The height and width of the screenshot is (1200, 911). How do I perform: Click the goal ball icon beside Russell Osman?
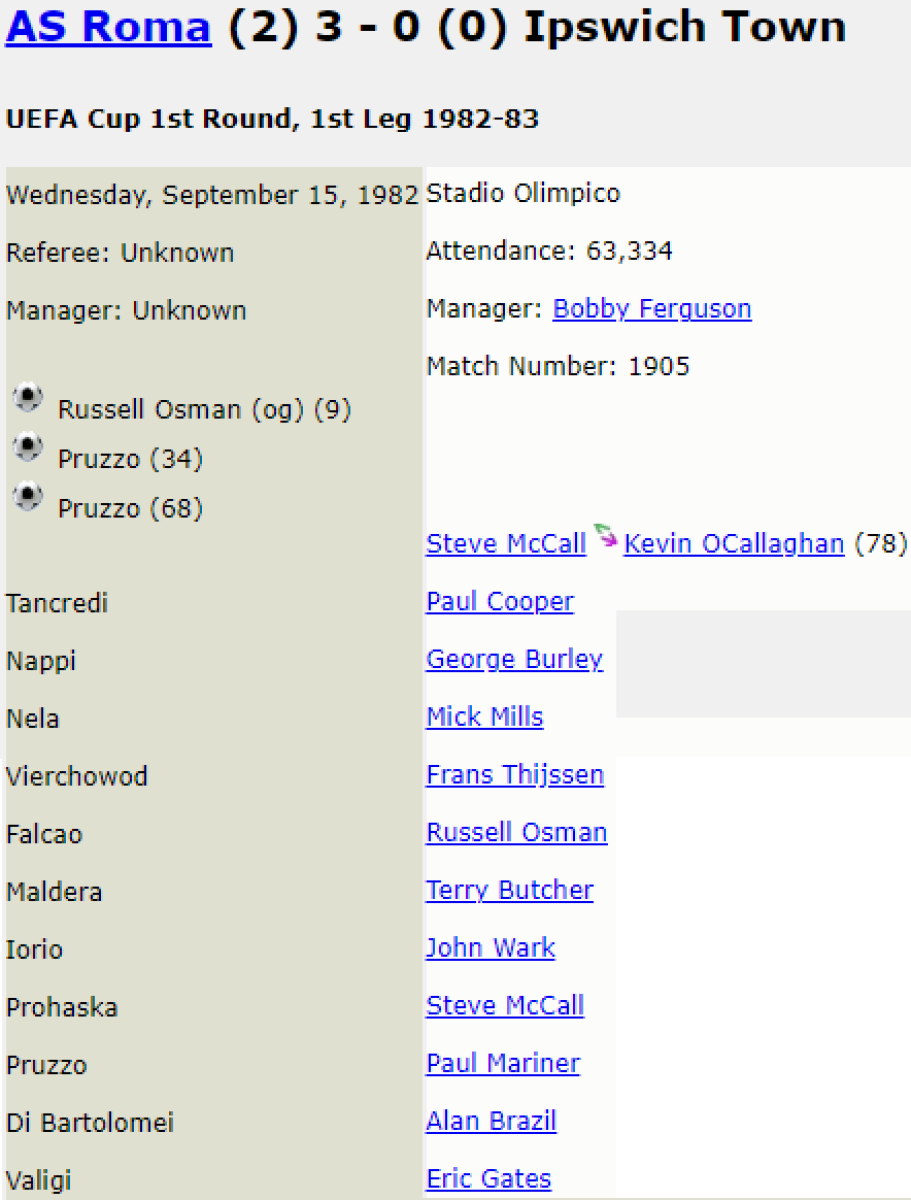pos(28,399)
